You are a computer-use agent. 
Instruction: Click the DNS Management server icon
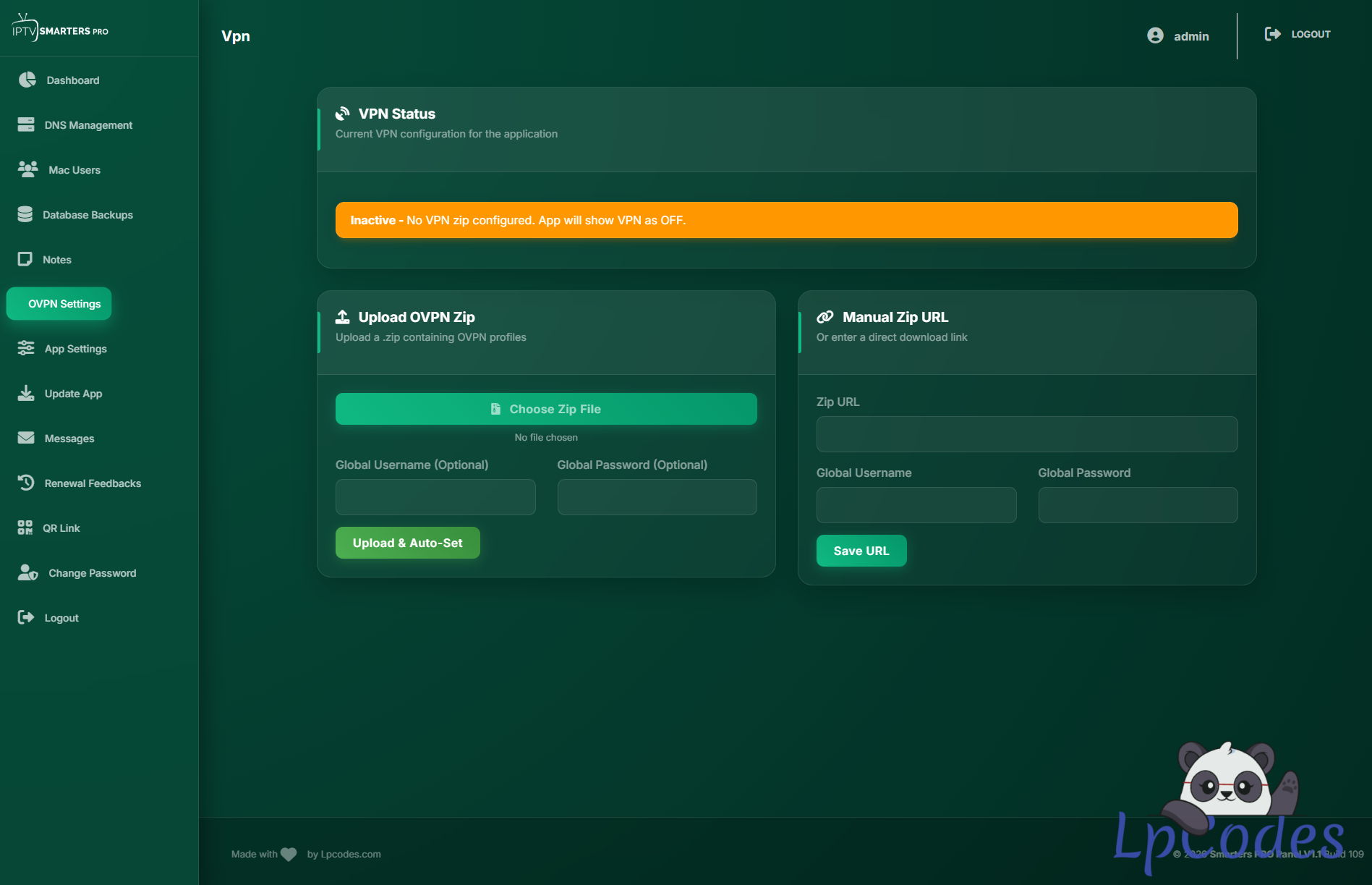pyautogui.click(x=26, y=124)
